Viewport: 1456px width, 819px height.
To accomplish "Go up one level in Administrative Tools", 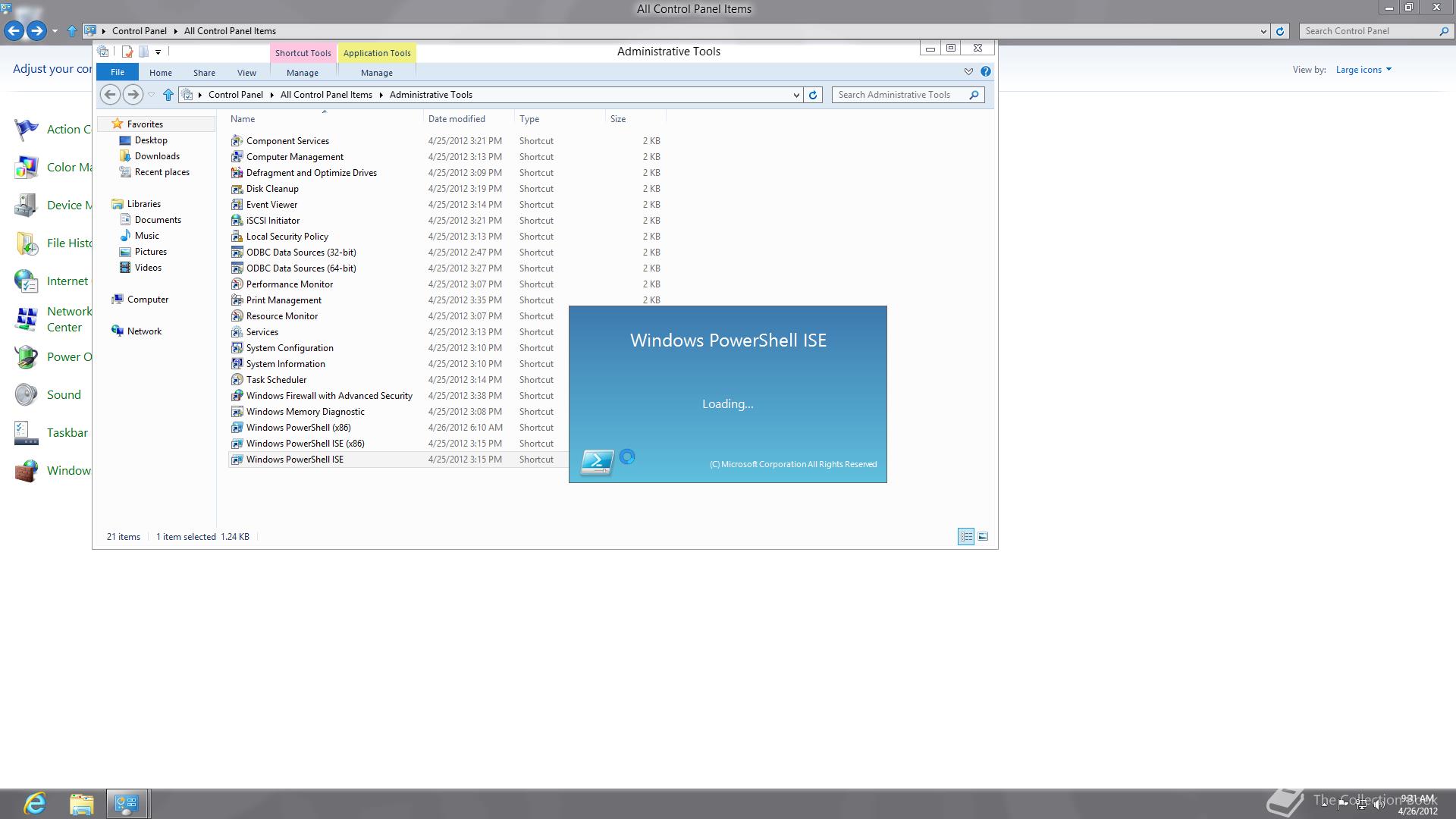I will [x=168, y=95].
